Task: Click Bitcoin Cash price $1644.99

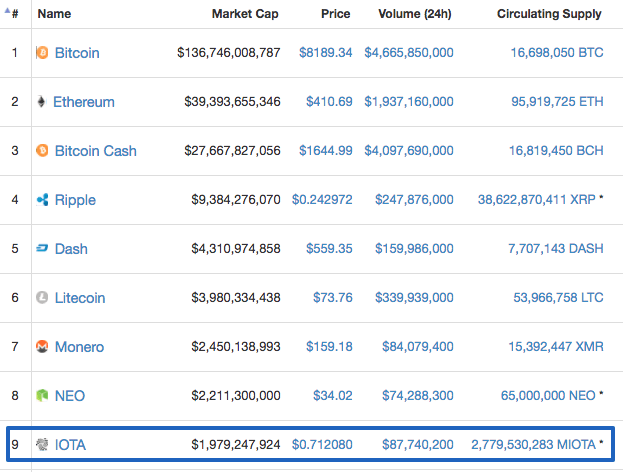Action: tap(326, 151)
